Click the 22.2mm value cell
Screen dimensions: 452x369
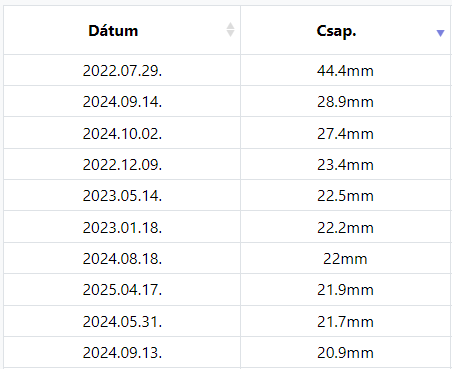point(345,227)
